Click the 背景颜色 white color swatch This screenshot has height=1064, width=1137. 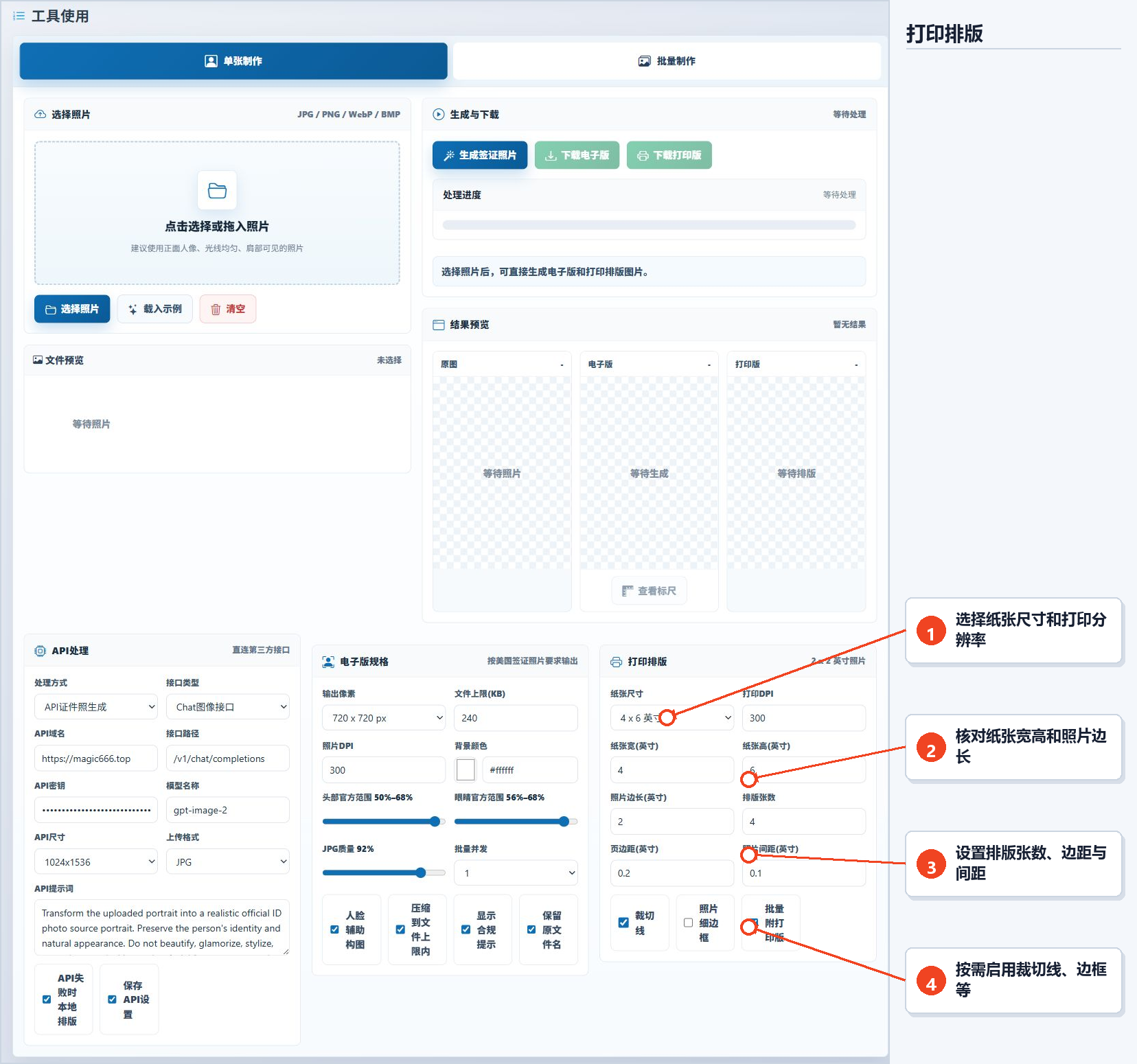[466, 770]
